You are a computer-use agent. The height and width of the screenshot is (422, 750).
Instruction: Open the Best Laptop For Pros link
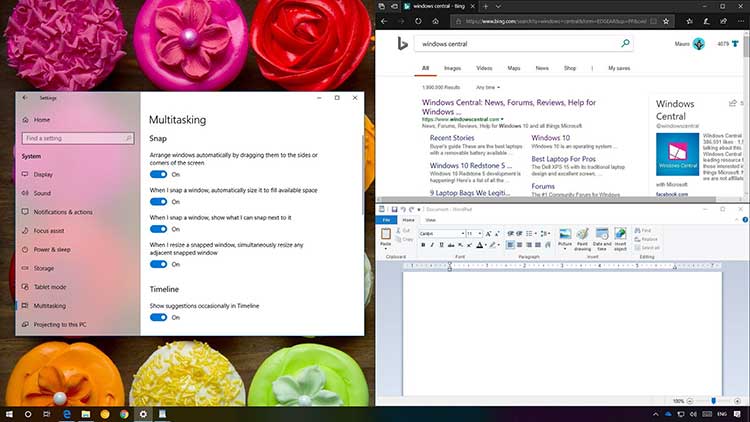[x=563, y=159]
